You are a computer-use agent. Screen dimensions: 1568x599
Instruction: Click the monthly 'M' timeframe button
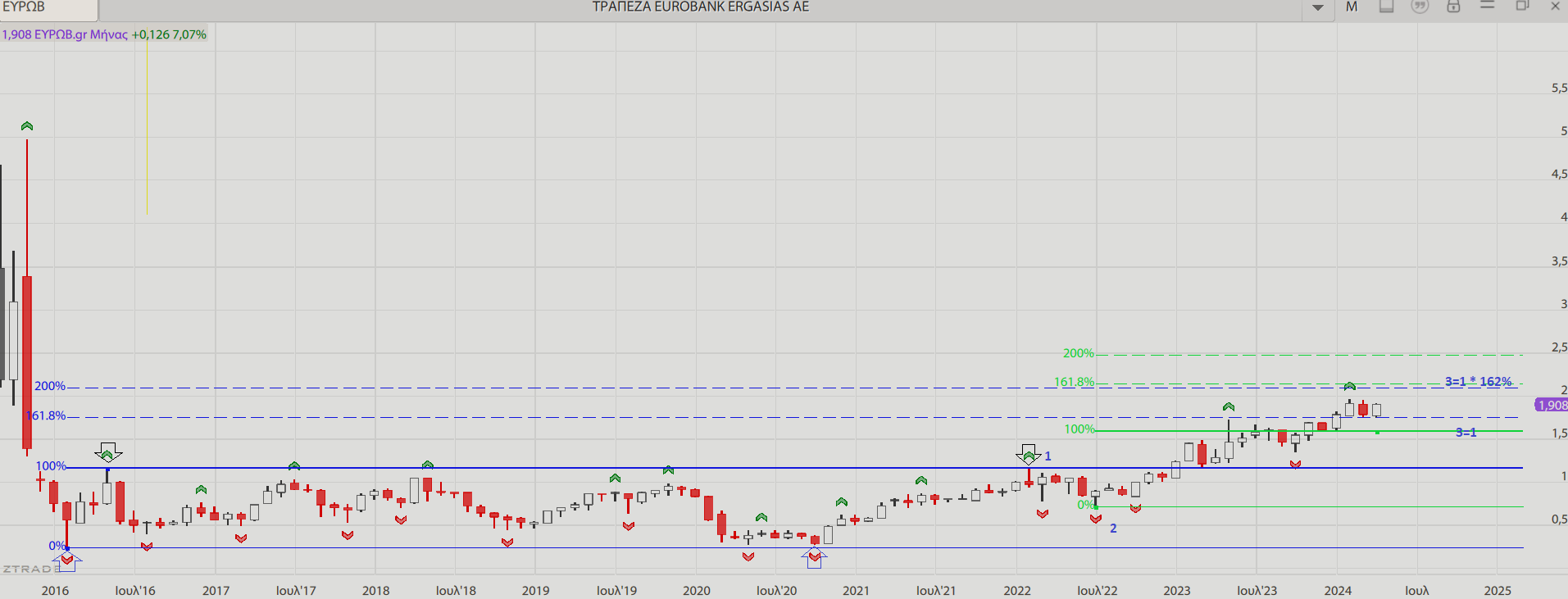pos(1352,7)
